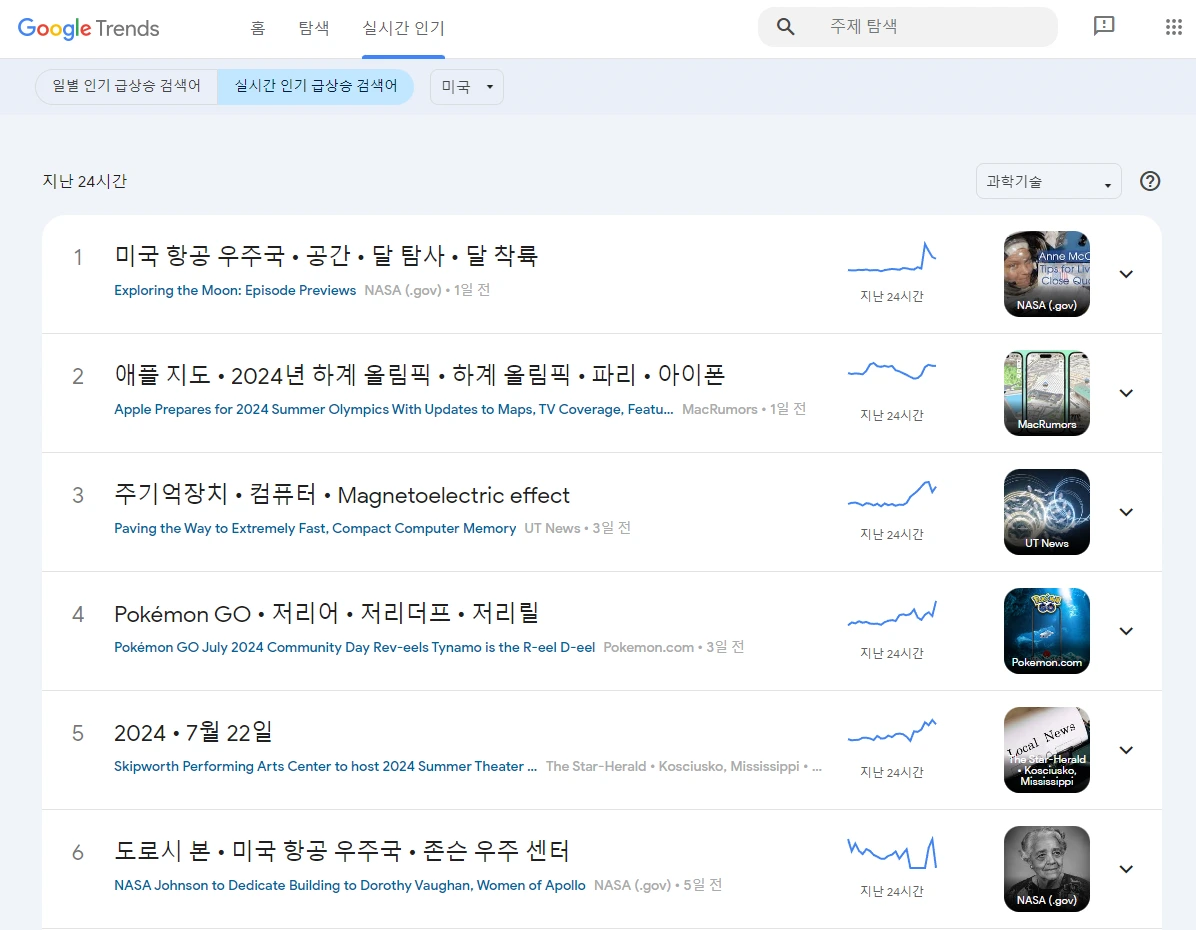The width and height of the screenshot is (1196, 930).
Task: Expand trend row 2 about 애플 지도
Action: [1126, 393]
